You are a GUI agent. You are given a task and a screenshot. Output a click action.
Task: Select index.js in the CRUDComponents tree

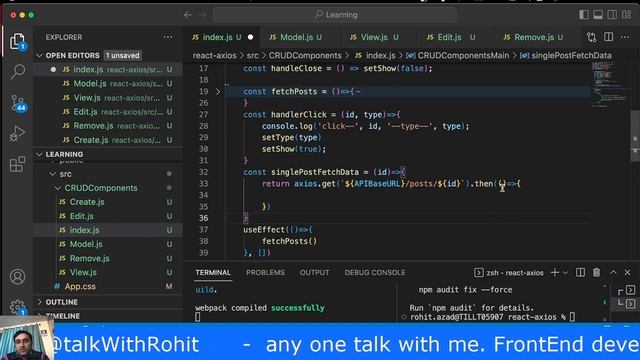(84, 230)
